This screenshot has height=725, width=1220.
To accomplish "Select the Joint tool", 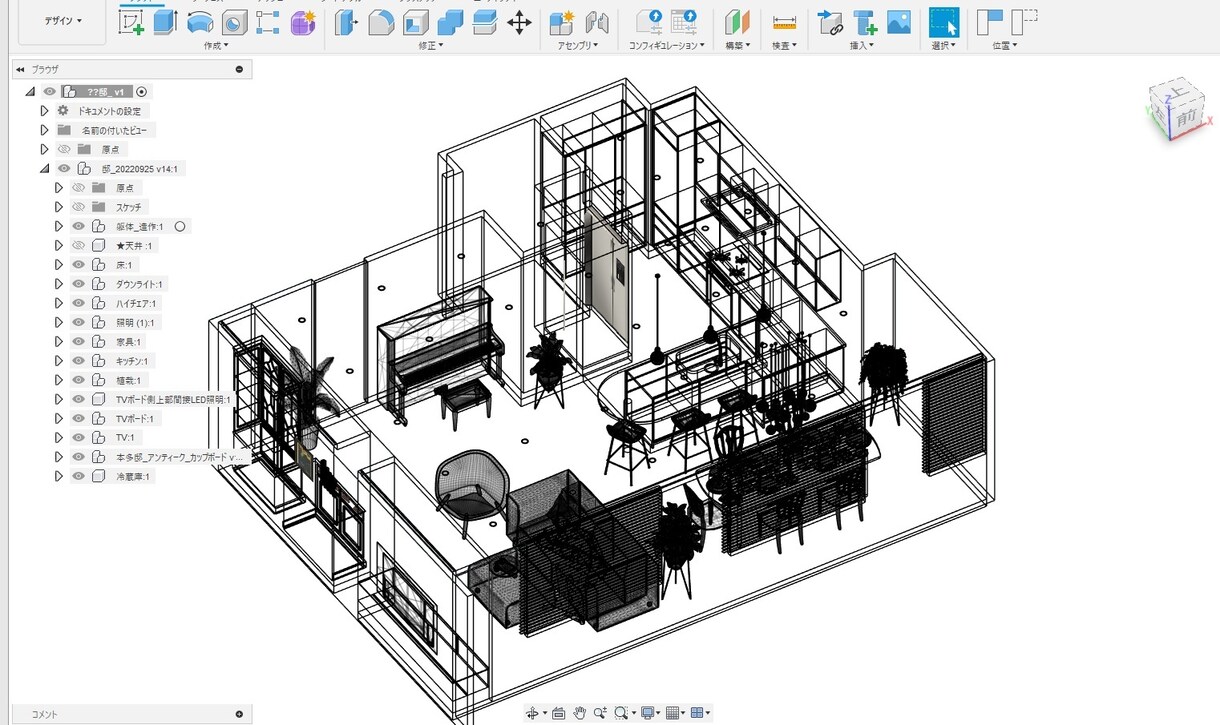I will (x=597, y=22).
